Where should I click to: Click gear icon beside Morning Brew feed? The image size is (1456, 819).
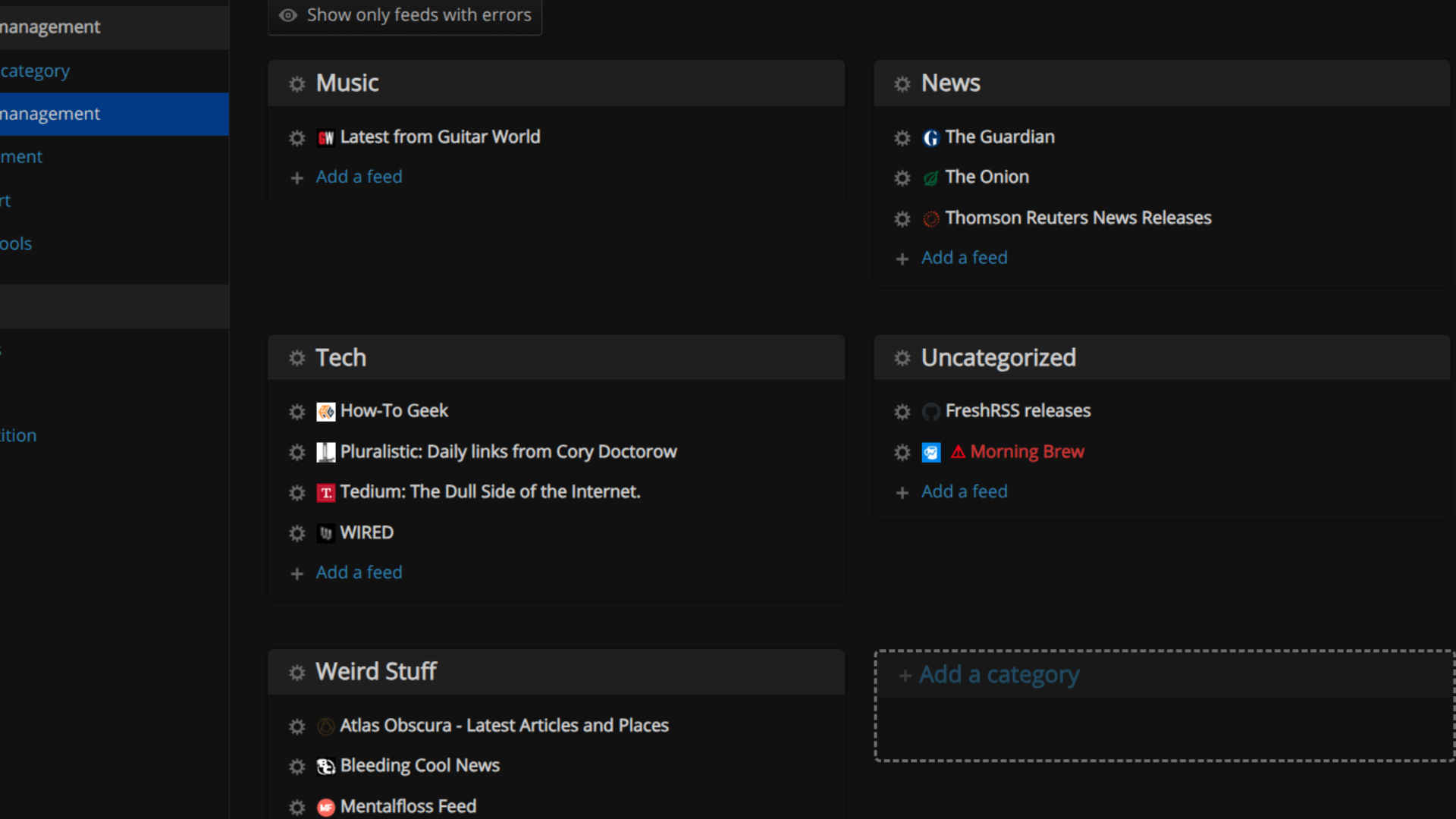tap(902, 453)
